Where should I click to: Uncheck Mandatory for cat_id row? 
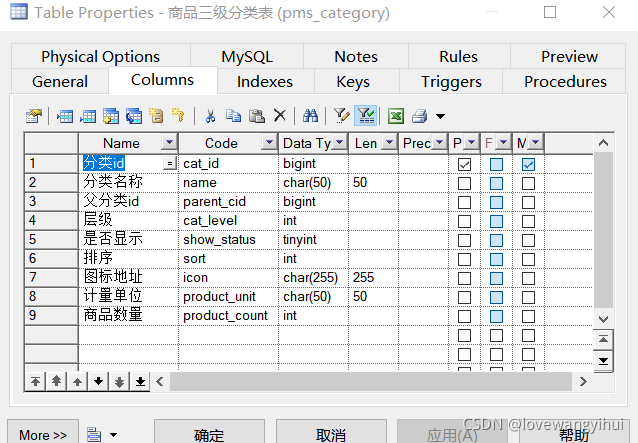click(528, 164)
